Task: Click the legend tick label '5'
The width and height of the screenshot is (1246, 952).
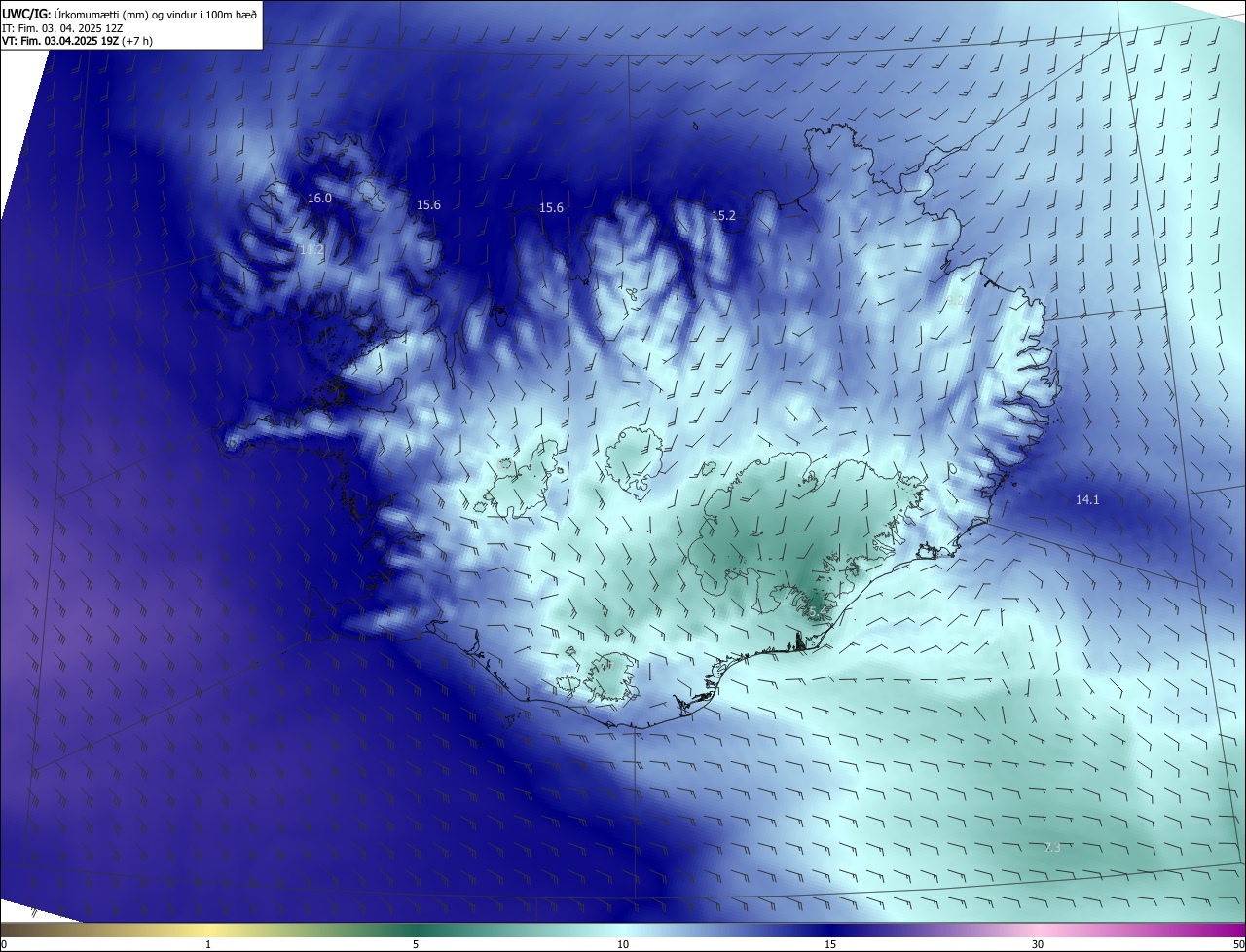Action: tap(416, 944)
